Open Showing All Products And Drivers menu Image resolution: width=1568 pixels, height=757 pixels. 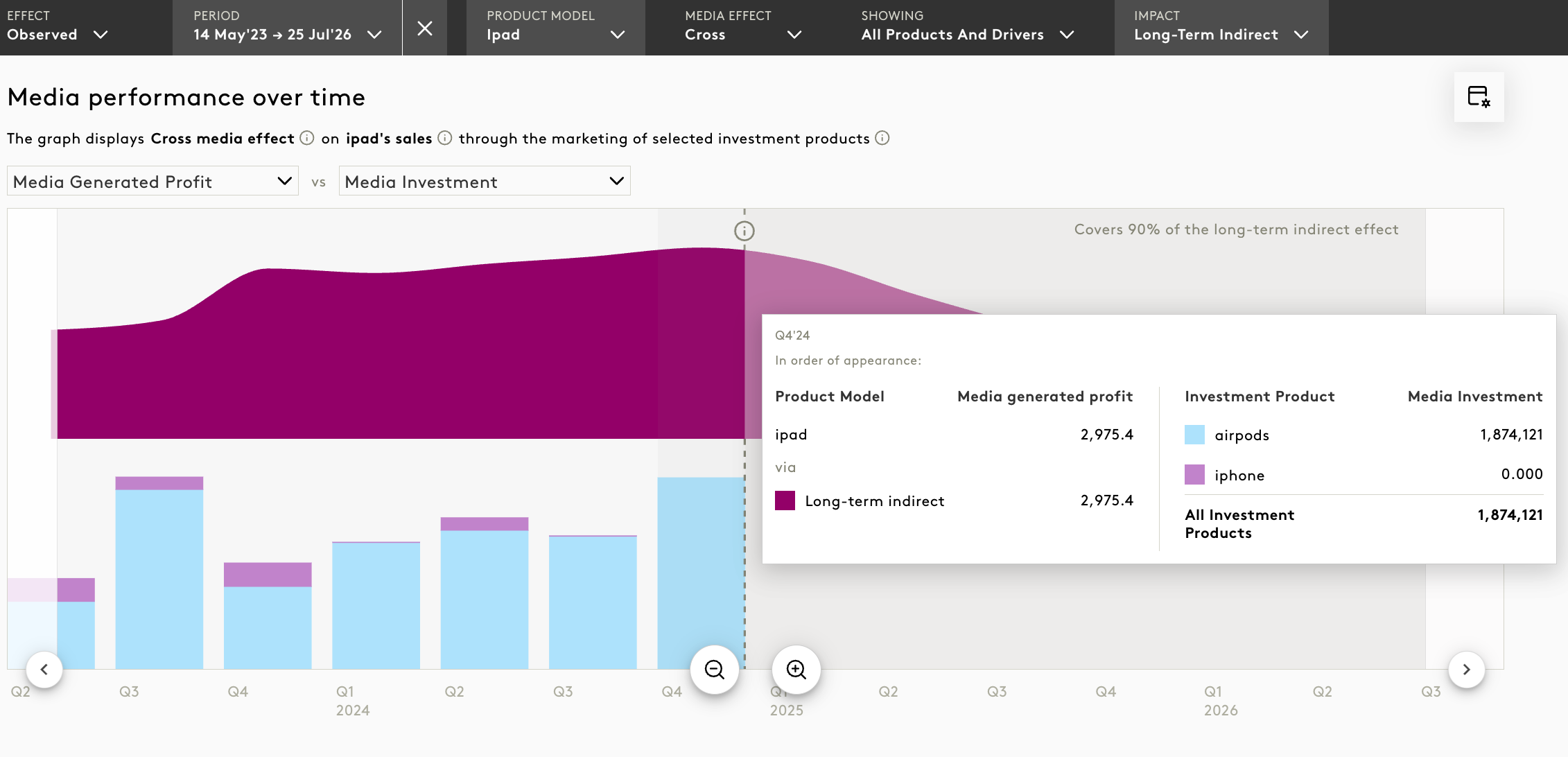click(967, 28)
